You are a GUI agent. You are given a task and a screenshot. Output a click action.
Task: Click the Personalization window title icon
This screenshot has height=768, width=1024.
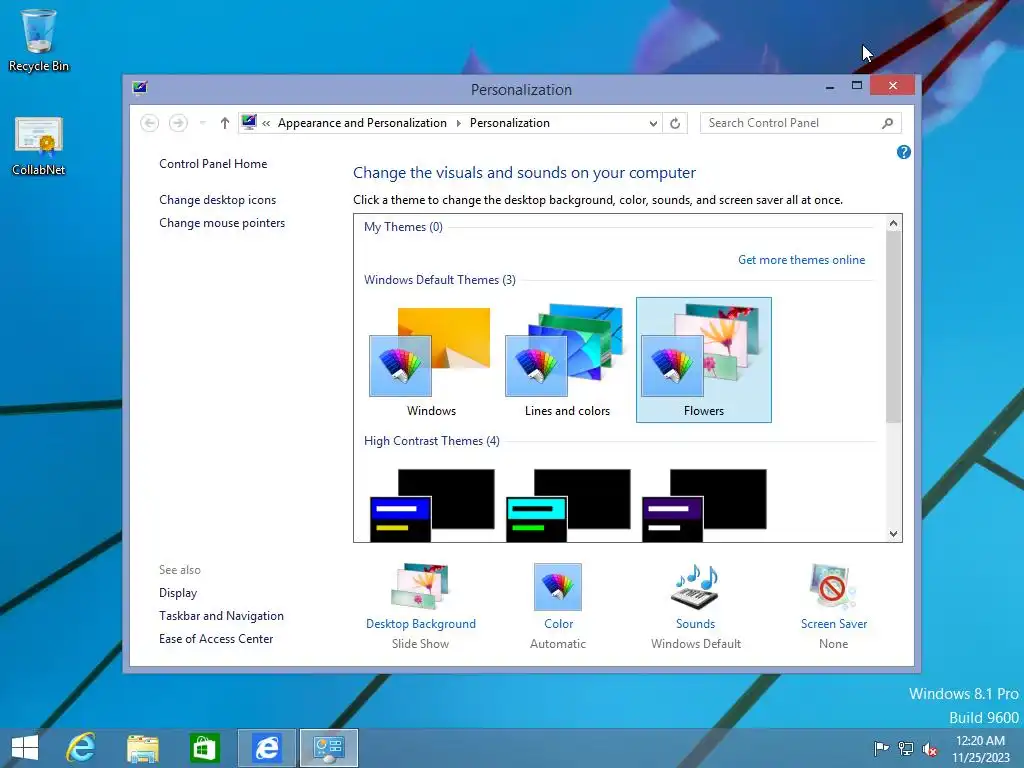coord(140,88)
